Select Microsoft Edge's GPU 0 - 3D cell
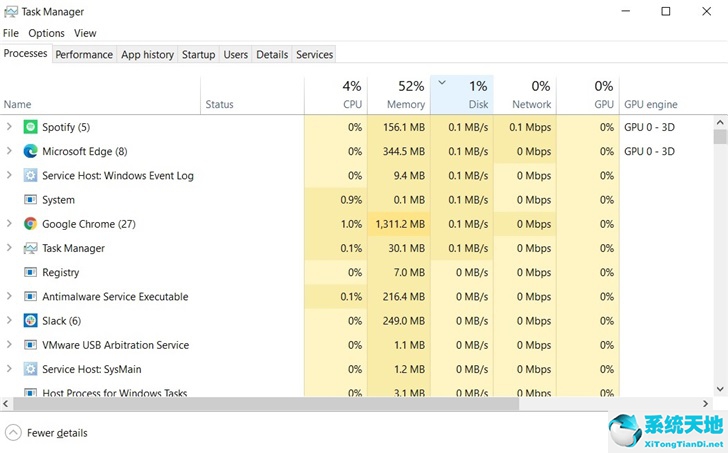Viewport: 728px width, 453px height. pos(649,151)
